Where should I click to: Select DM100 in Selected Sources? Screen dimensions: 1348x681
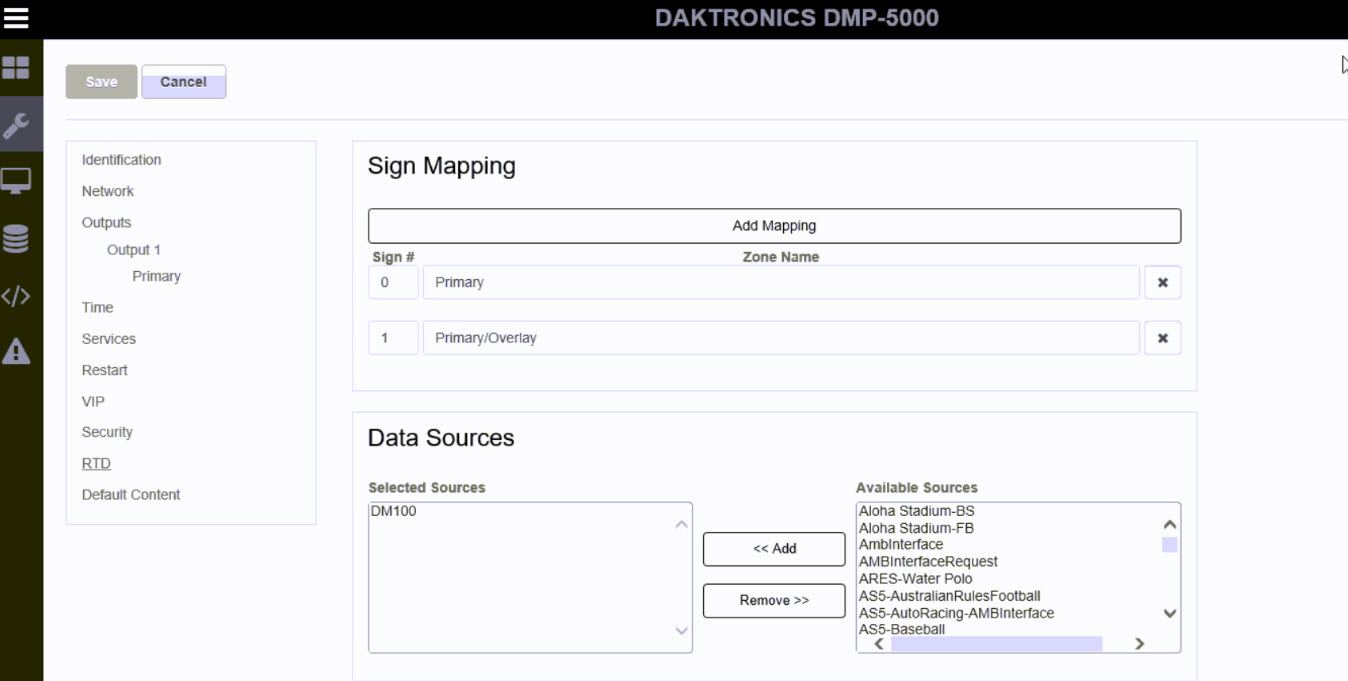click(394, 511)
